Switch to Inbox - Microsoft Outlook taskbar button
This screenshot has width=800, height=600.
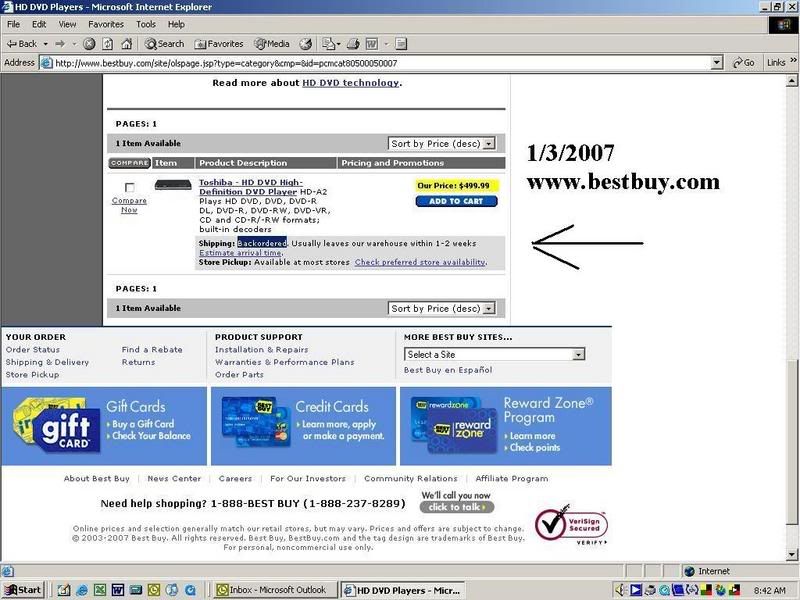coord(275,590)
